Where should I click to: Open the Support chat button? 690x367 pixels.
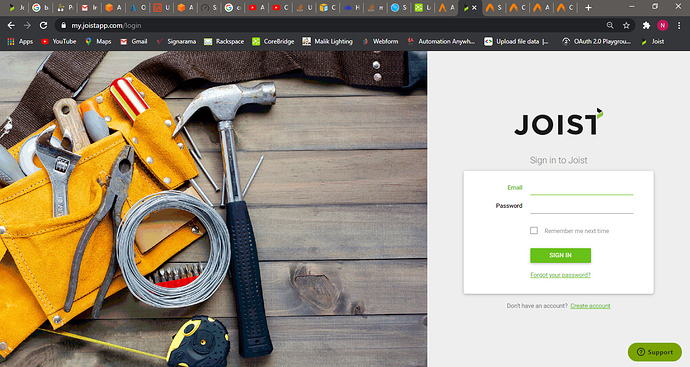tap(655, 352)
